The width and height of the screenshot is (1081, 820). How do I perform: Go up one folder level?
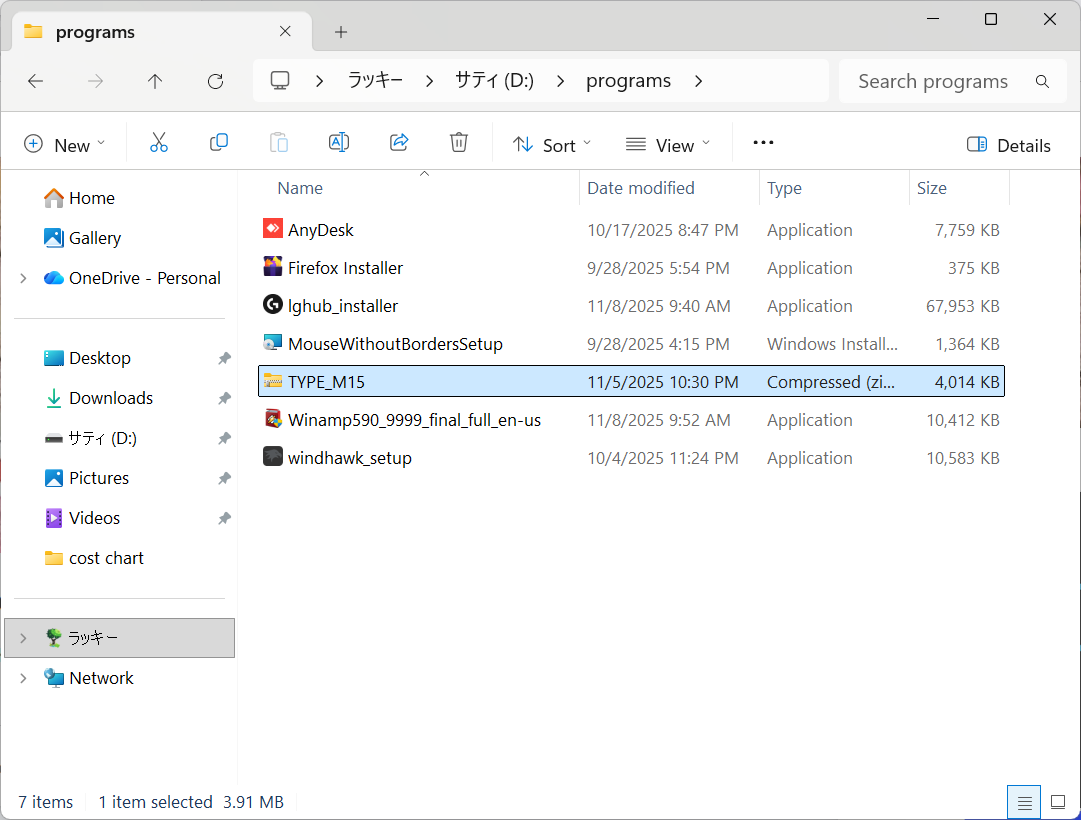pyautogui.click(x=155, y=81)
